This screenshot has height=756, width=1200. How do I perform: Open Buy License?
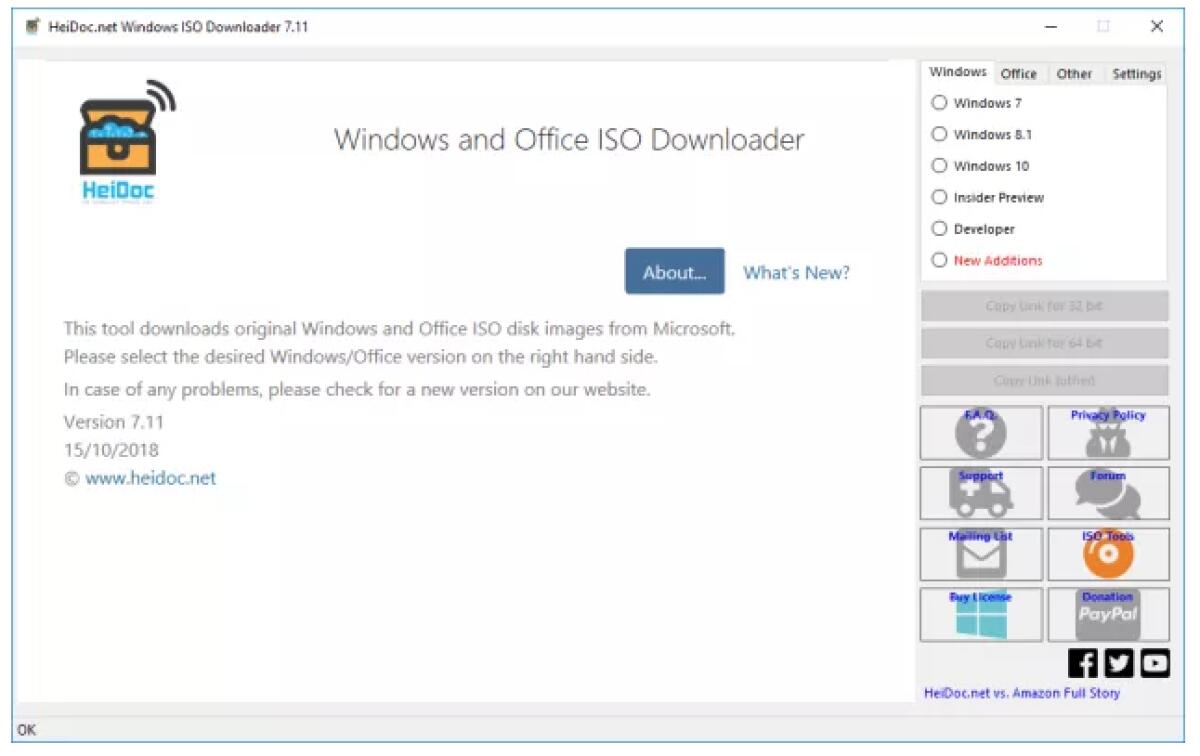pyautogui.click(x=980, y=614)
